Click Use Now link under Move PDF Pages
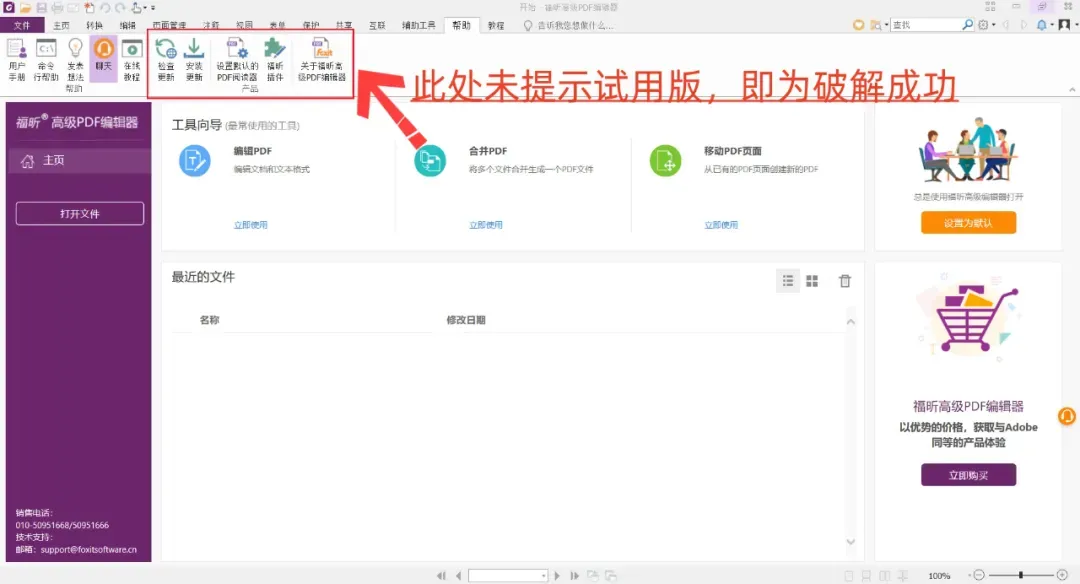Screen dimensions: 1080x584 [721, 225]
